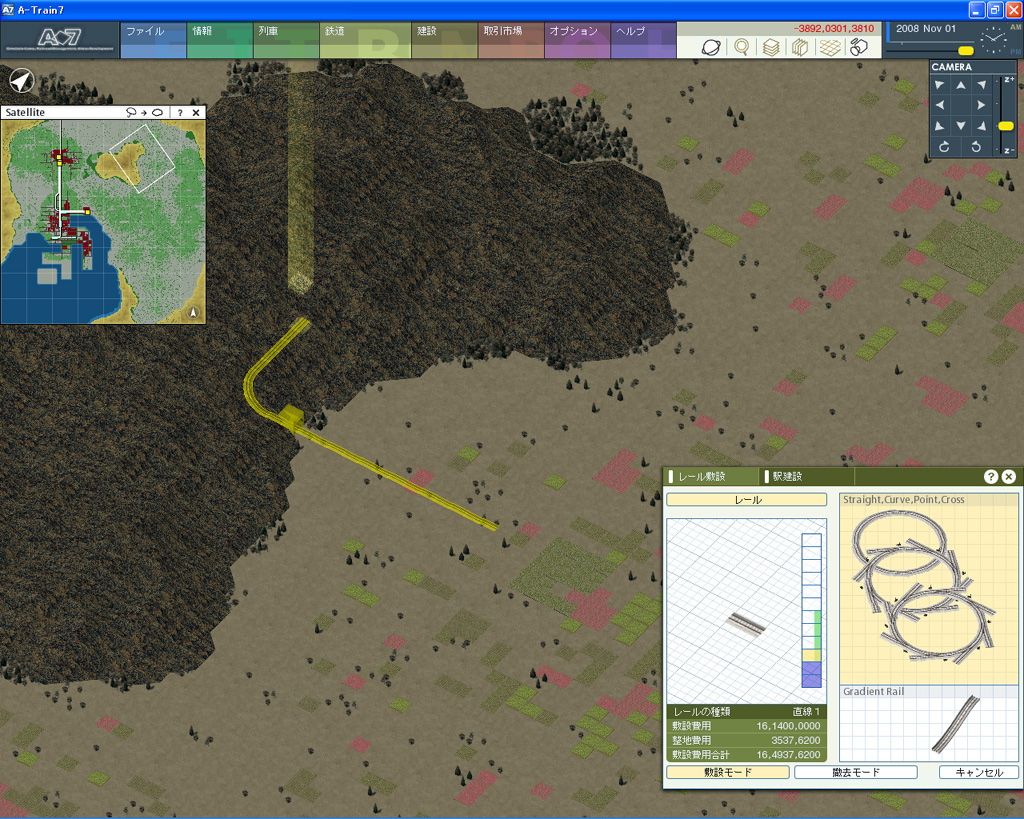Click the ground grid display icon
This screenshot has height=819, width=1024.
pyautogui.click(x=830, y=47)
